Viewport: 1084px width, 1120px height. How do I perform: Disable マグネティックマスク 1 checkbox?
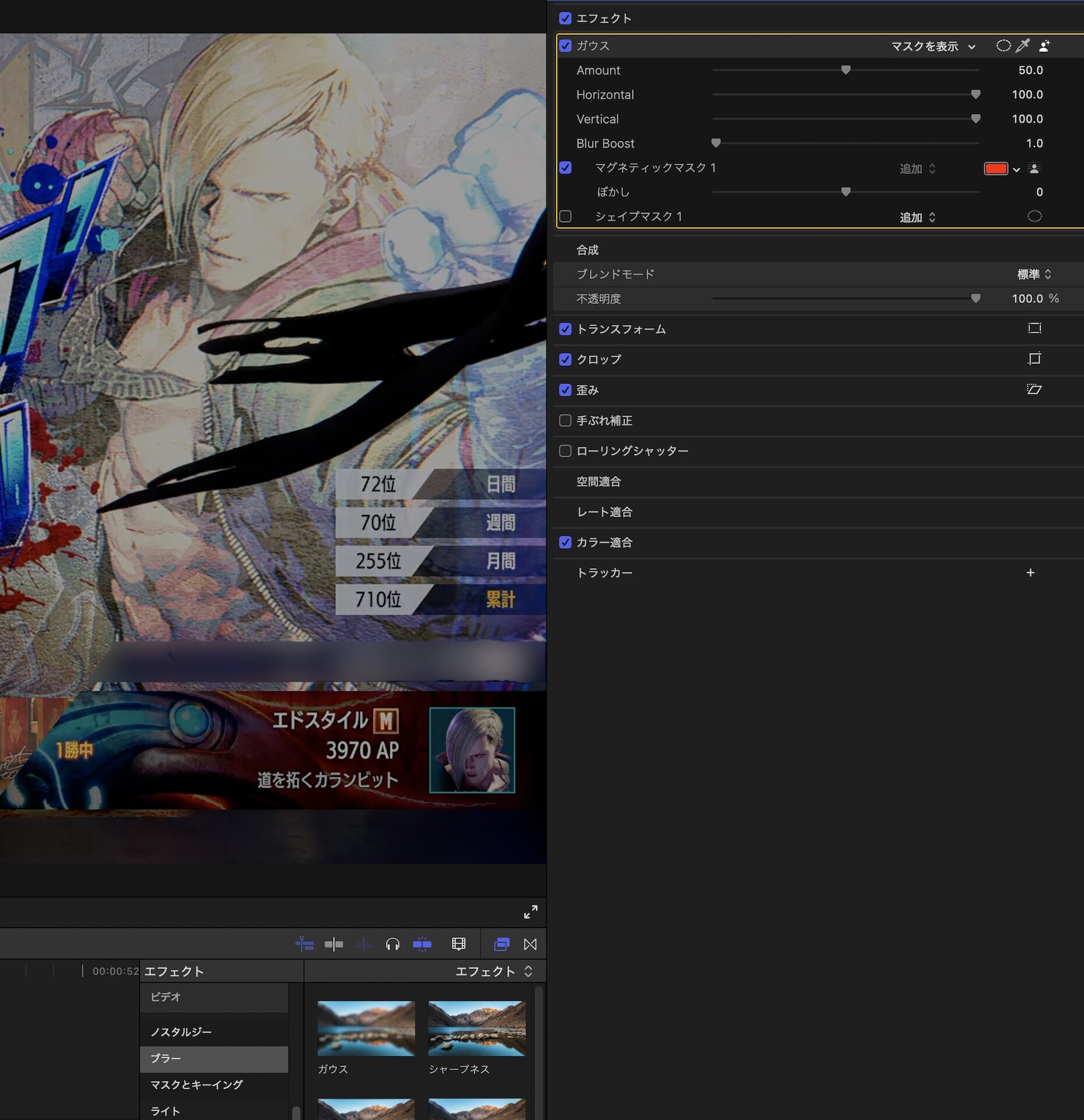click(565, 168)
